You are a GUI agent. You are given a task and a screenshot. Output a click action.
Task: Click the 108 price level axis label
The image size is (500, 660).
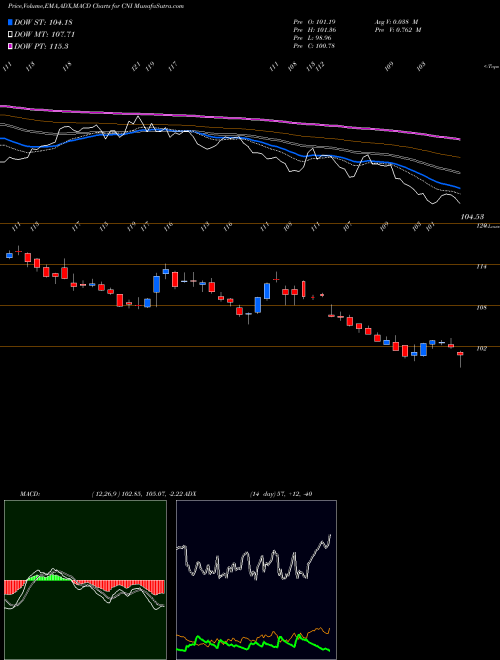pyautogui.click(x=481, y=308)
